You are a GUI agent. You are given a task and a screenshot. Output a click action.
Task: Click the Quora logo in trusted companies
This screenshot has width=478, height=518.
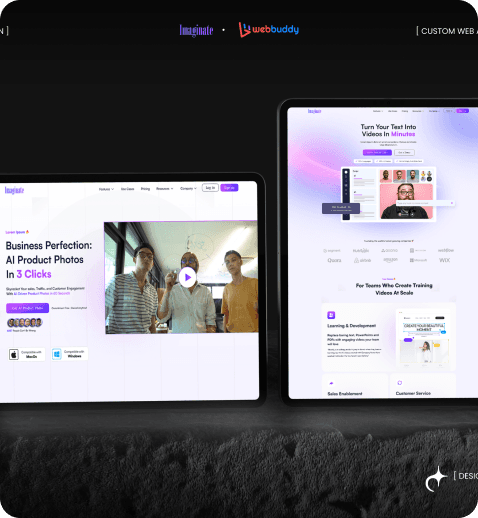point(334,260)
